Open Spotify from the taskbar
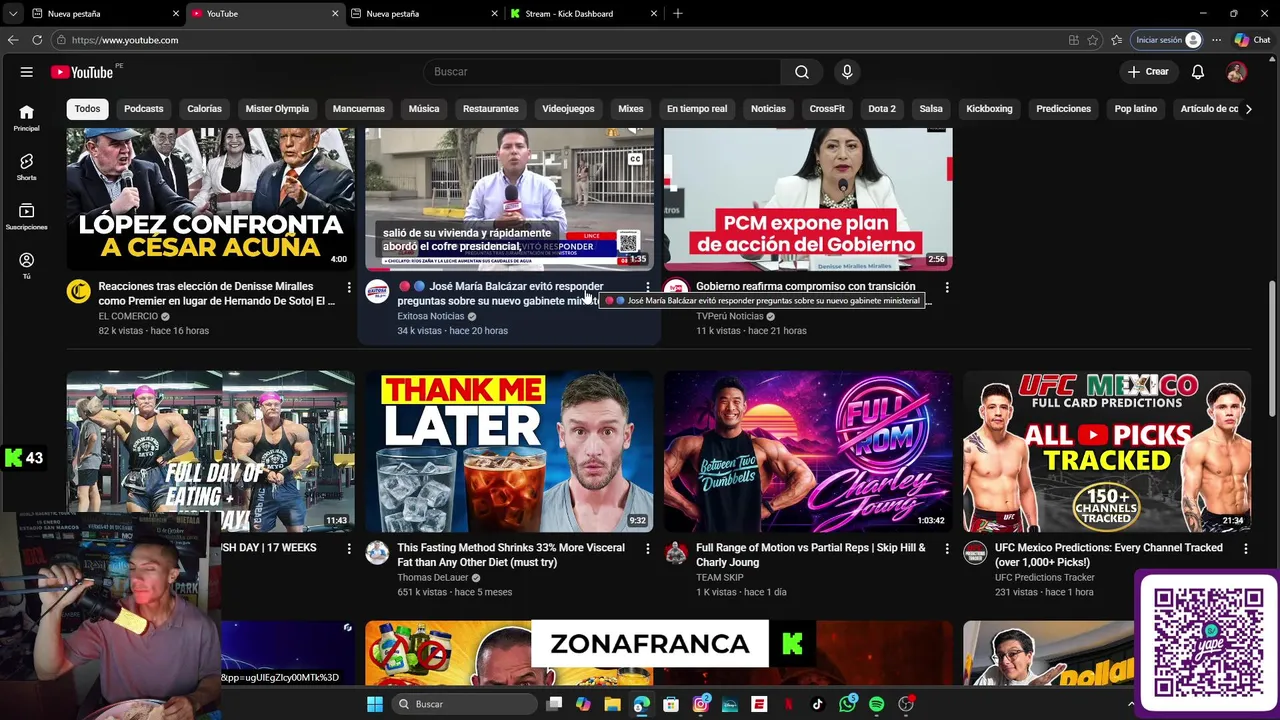1280x720 pixels. tap(877, 704)
